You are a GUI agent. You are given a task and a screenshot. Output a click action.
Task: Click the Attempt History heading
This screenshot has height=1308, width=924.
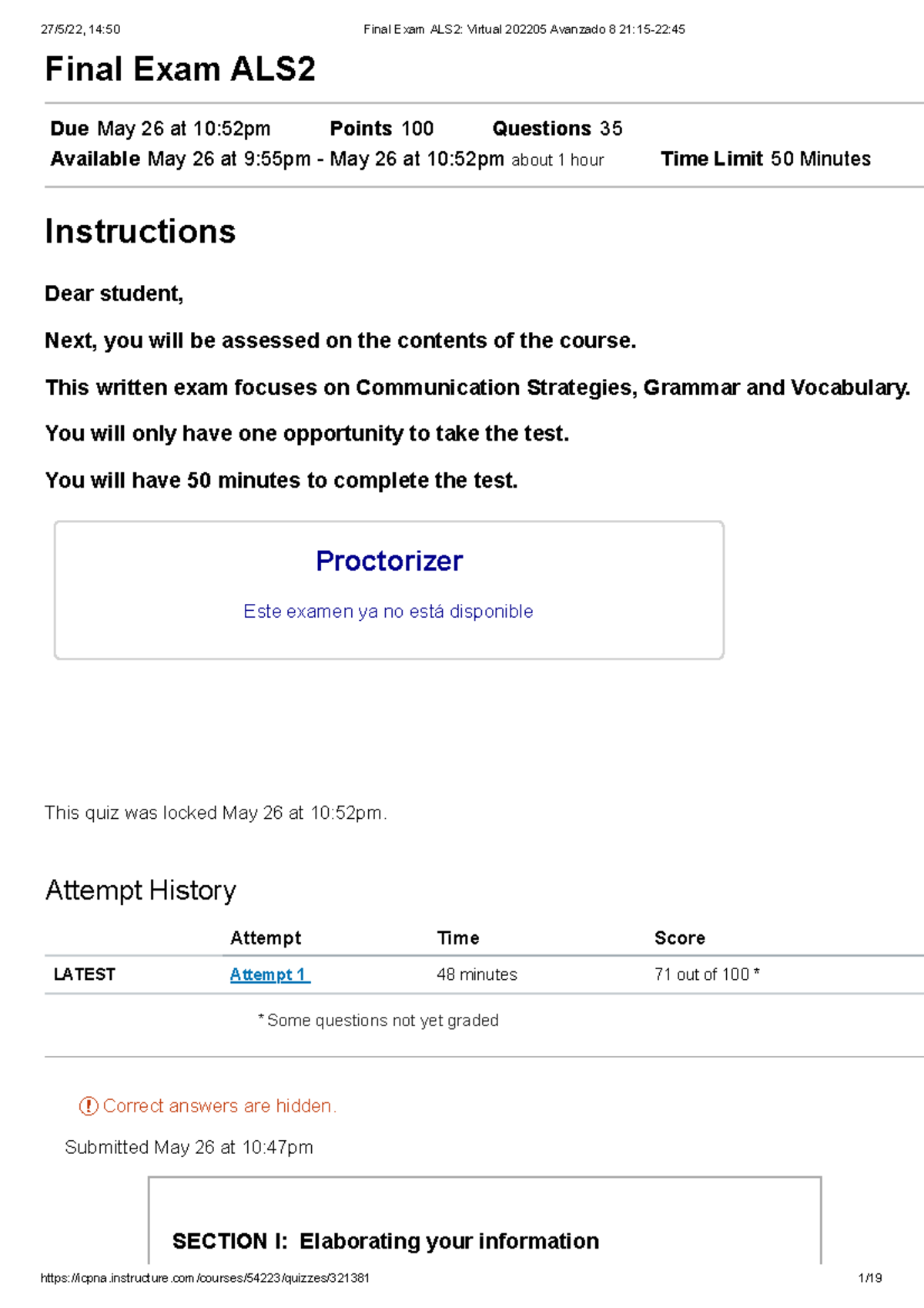[x=141, y=890]
